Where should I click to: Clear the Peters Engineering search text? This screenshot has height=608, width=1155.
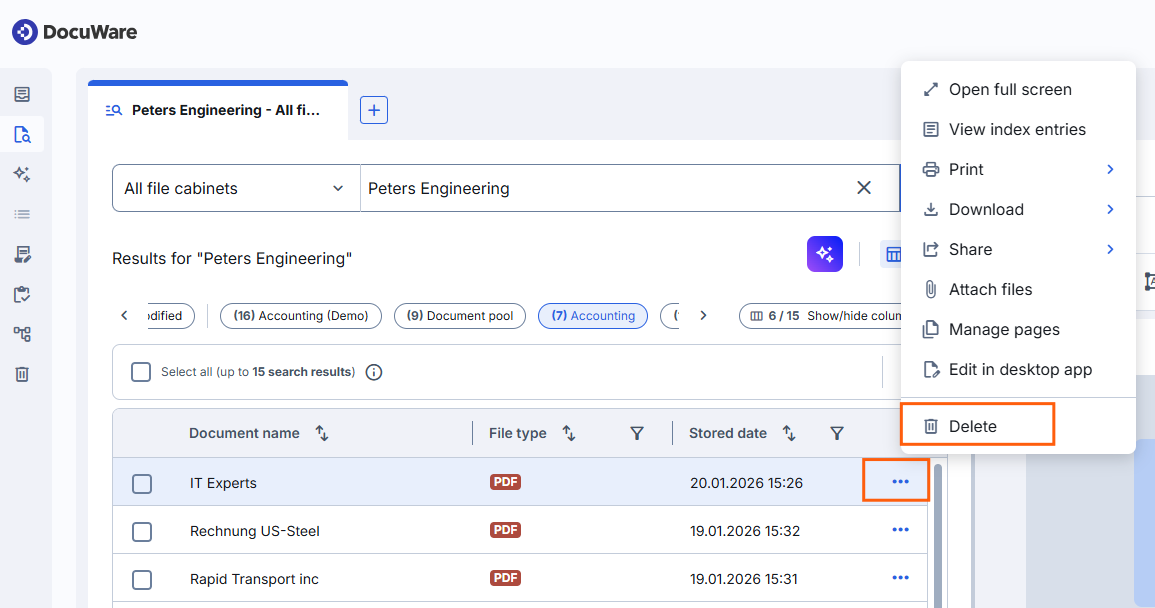(x=864, y=188)
